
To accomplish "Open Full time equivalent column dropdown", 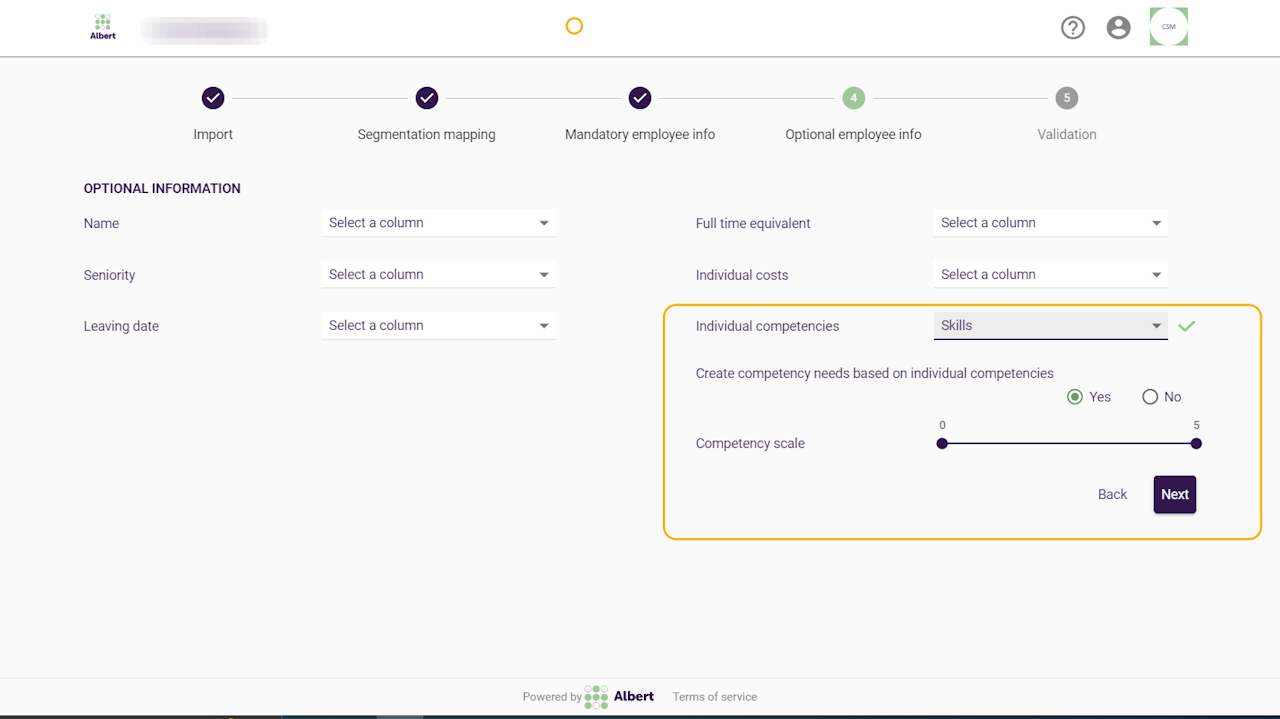I will (x=1050, y=223).
